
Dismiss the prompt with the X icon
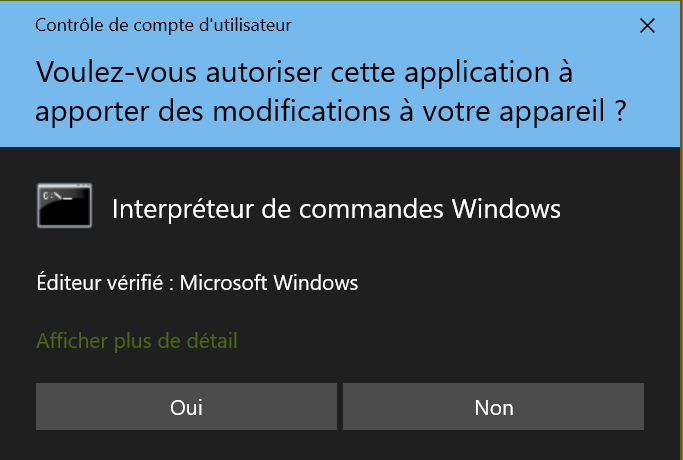[647, 26]
